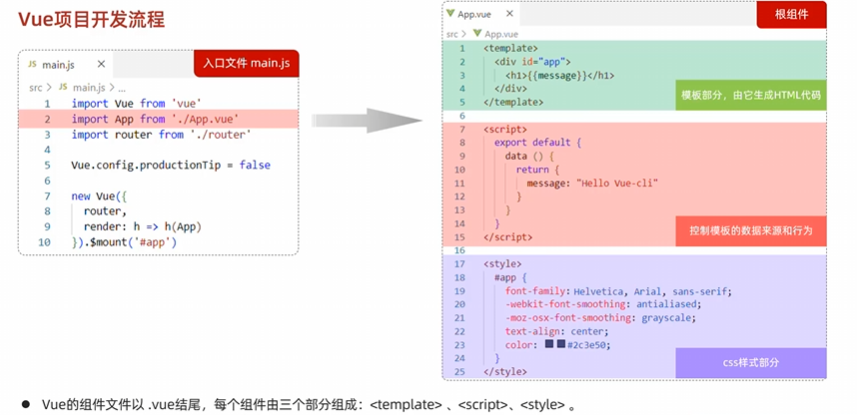The height and width of the screenshot is (415, 857).
Task: Click the './router' string in main.js
Action: (220, 135)
